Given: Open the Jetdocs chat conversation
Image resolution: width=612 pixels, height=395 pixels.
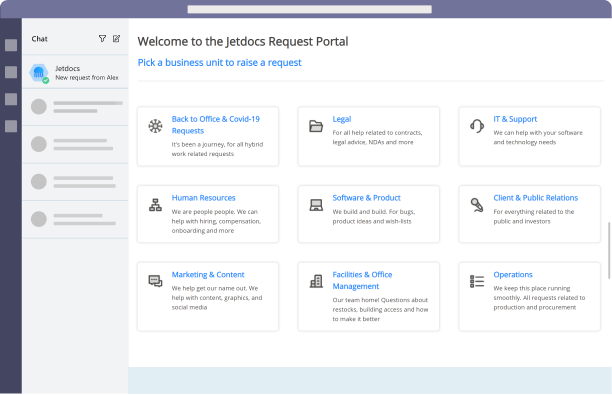Looking at the screenshot, I should coord(75,73).
